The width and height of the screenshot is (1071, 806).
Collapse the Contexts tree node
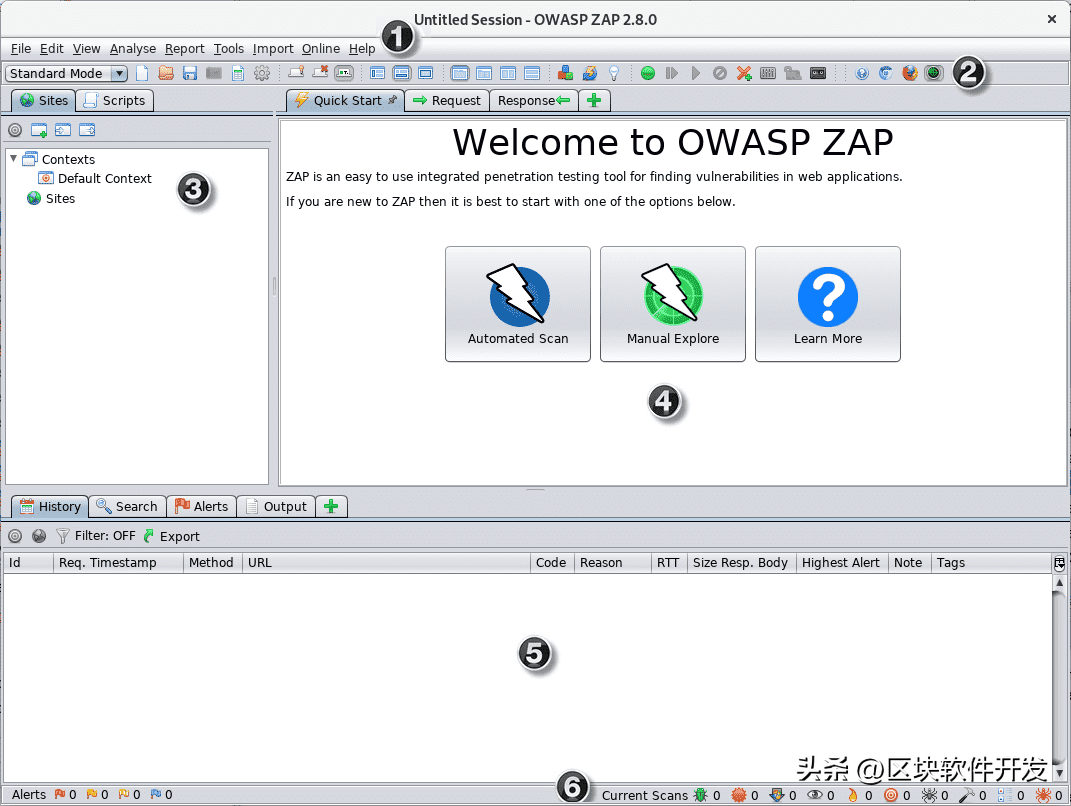coord(13,158)
